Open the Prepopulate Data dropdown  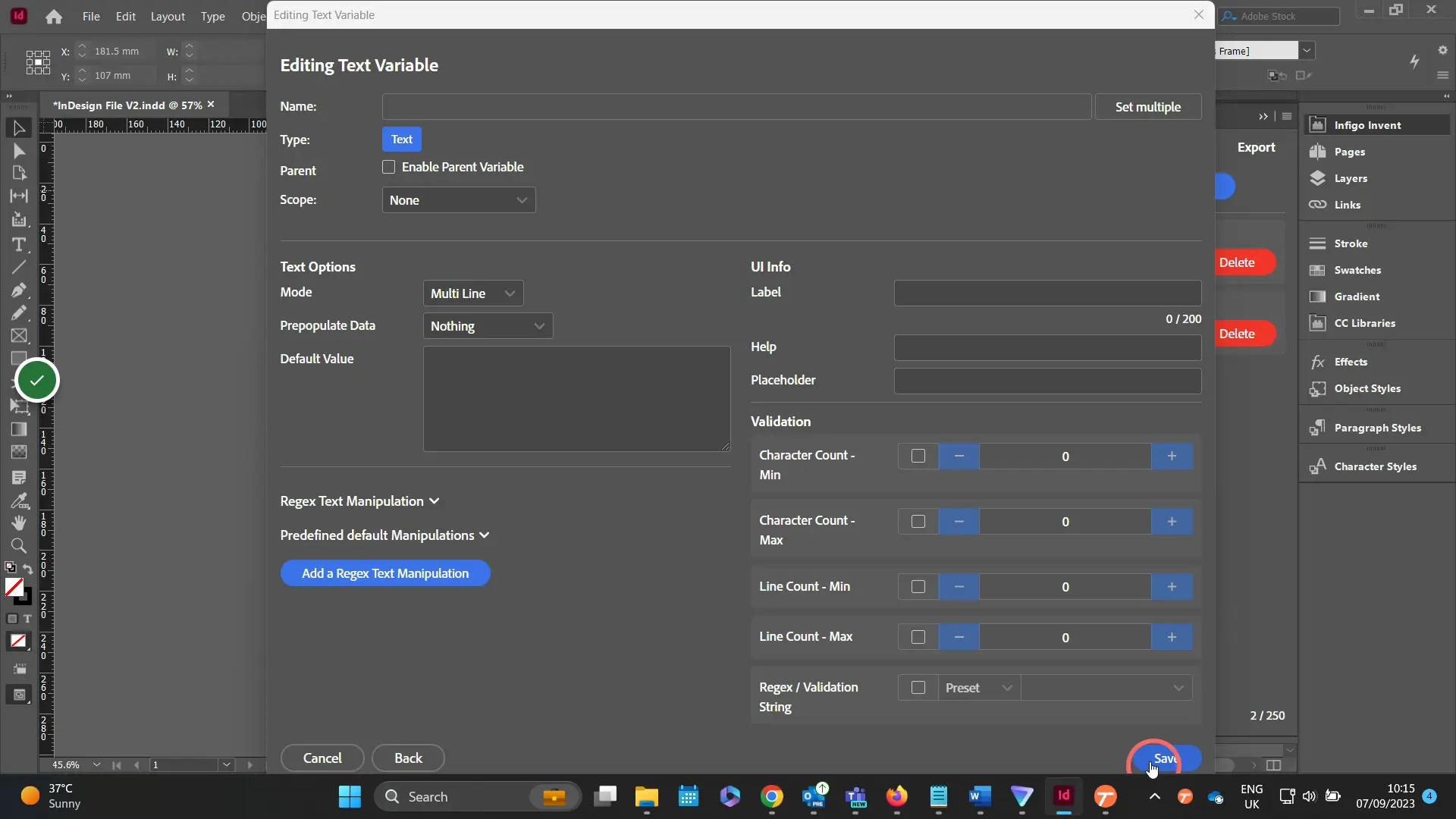[488, 326]
